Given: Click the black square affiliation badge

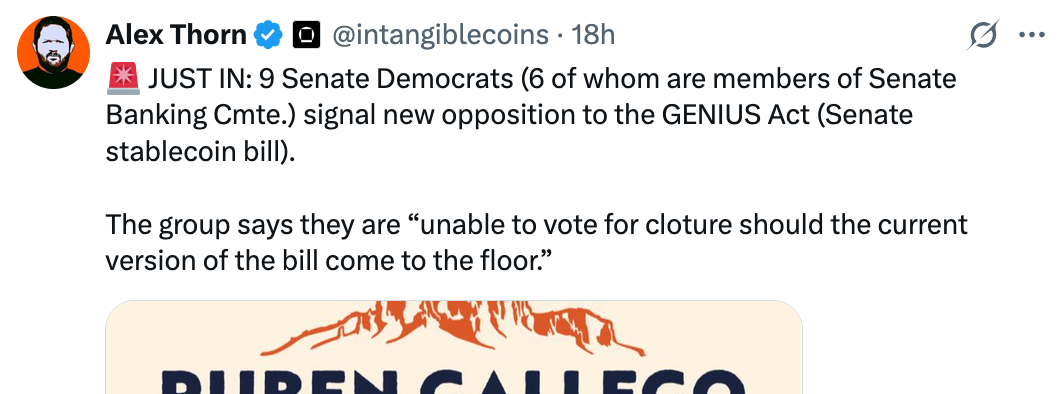Looking at the screenshot, I should [306, 35].
